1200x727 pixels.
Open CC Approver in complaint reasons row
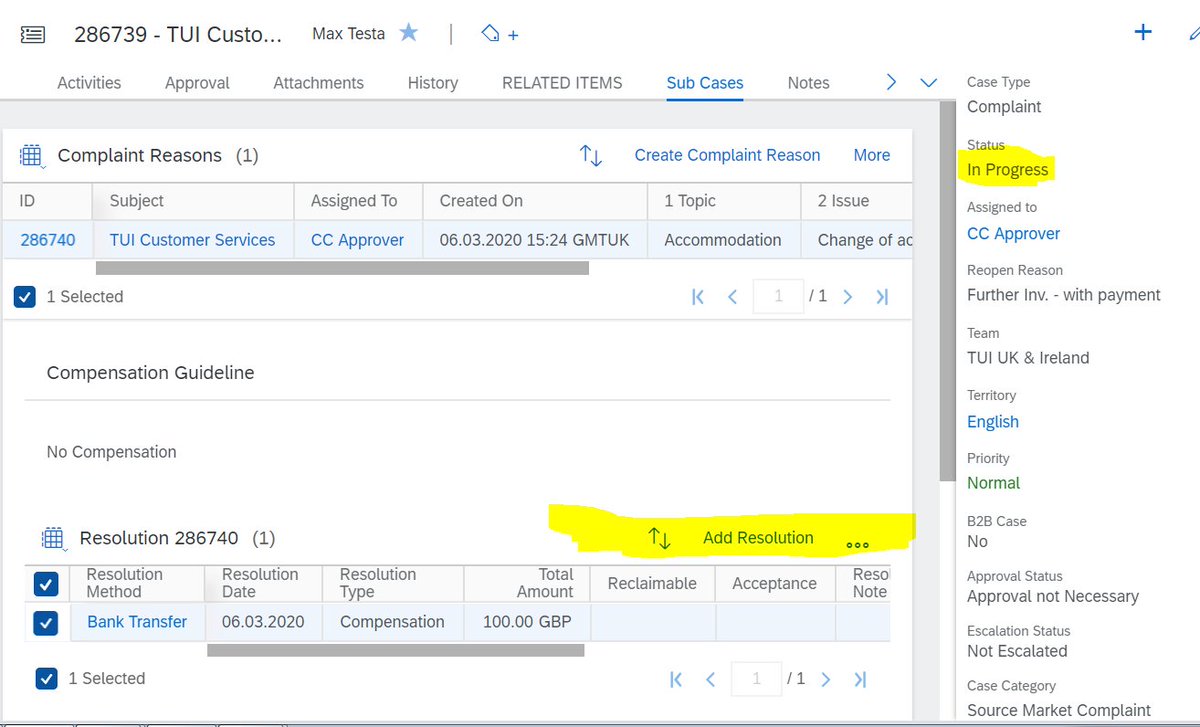pyautogui.click(x=358, y=240)
